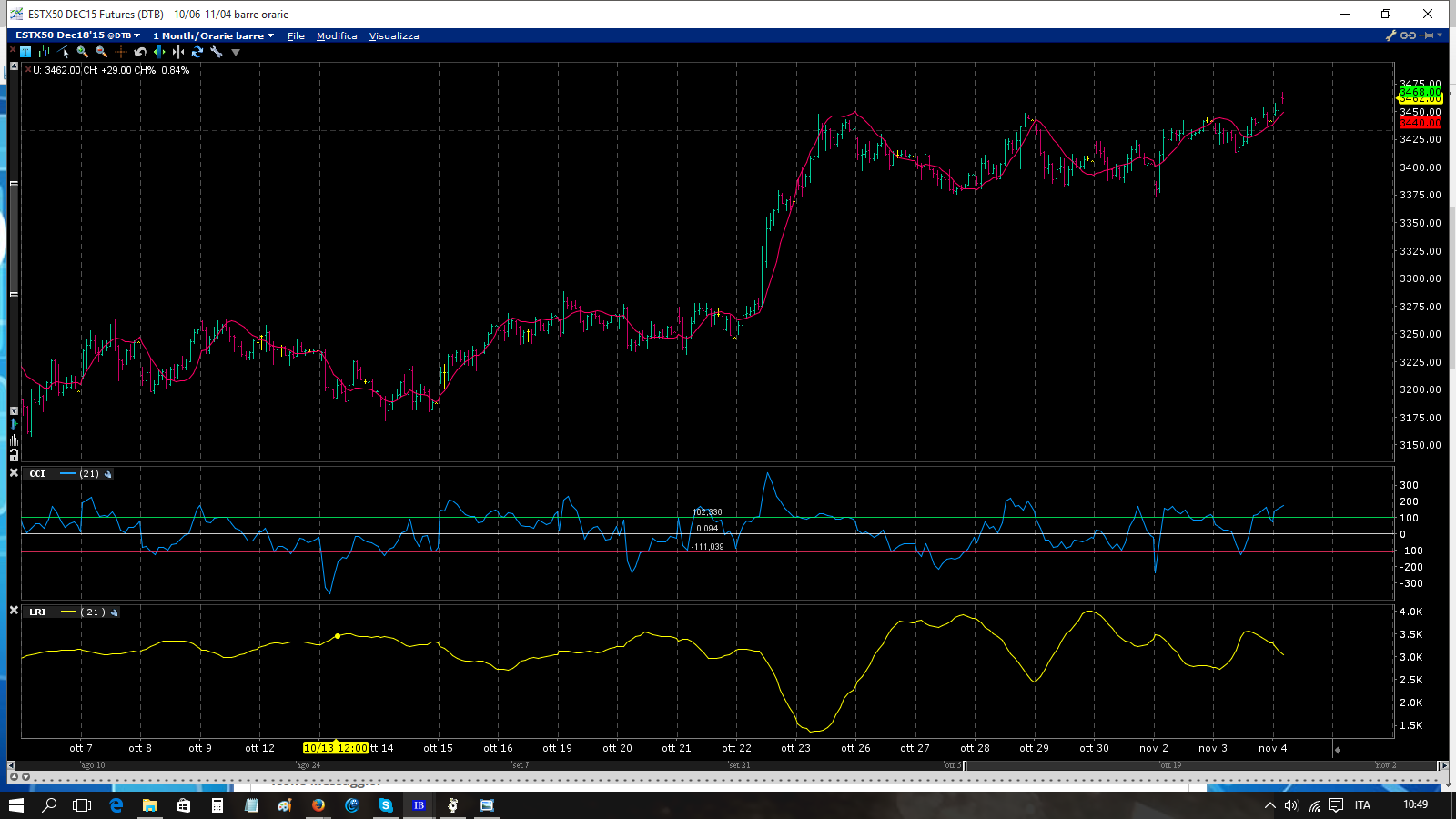Click the bar chart type icon
Viewport: 1456px width, 819px height.
tap(44, 52)
